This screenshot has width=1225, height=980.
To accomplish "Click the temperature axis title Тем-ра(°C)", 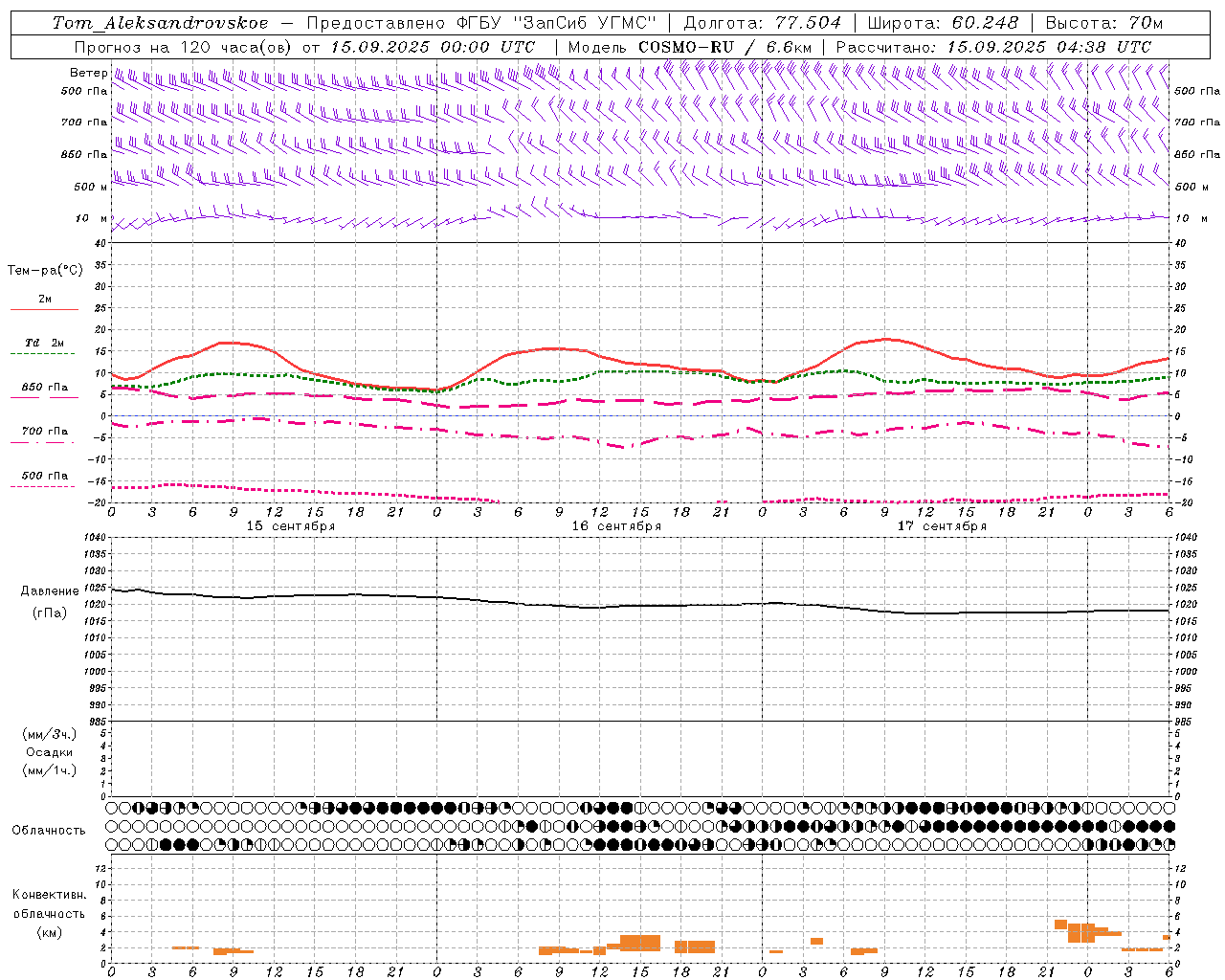I will (x=45, y=271).
